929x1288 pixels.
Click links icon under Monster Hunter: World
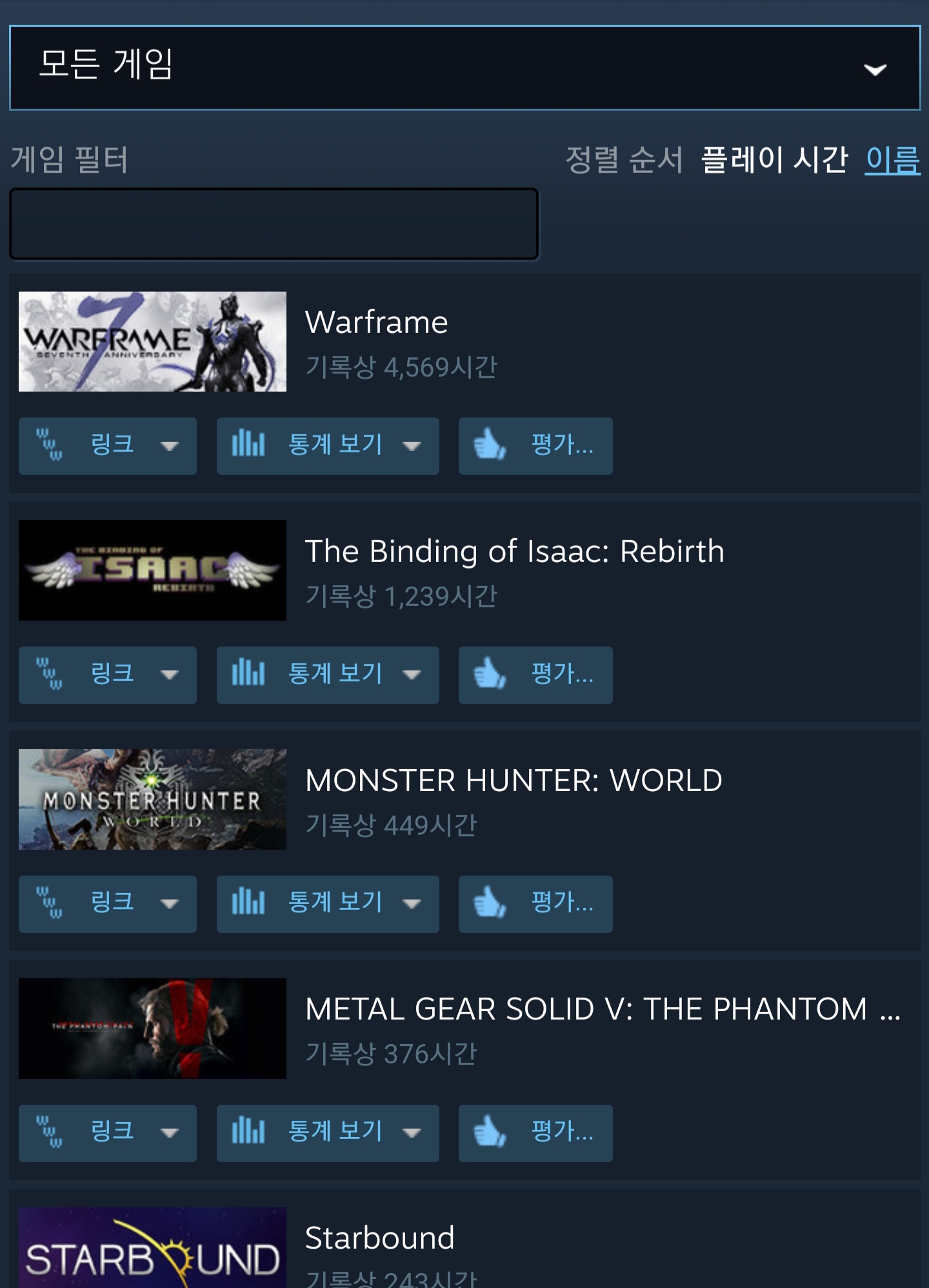(50, 903)
